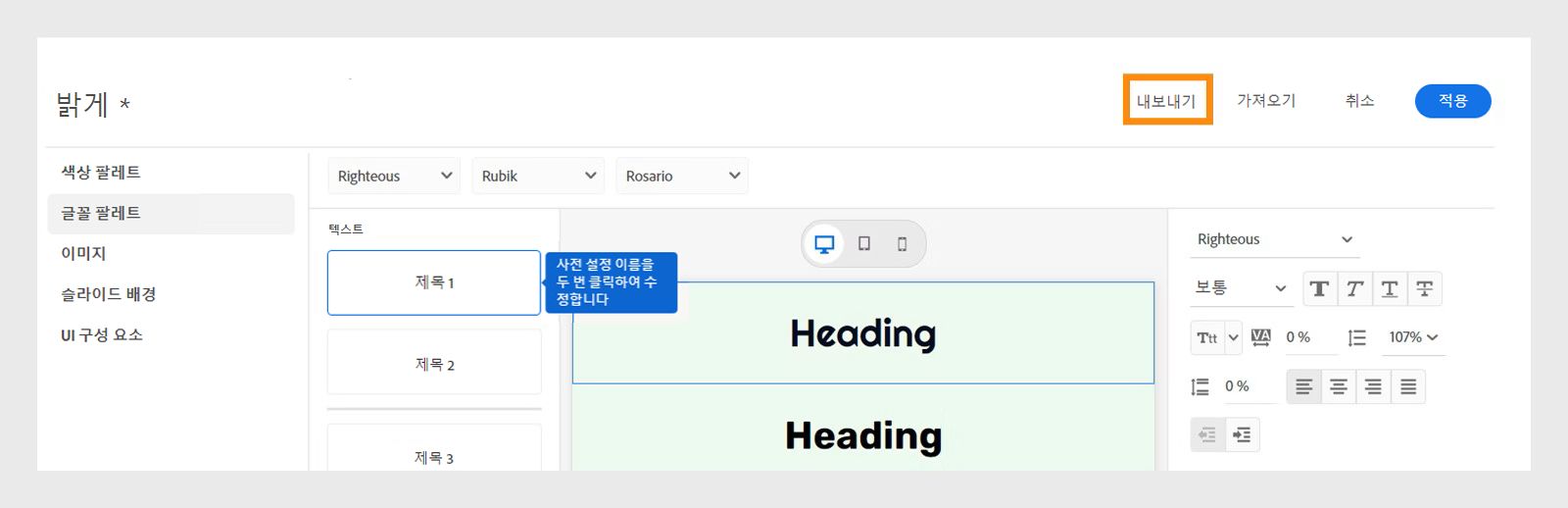This screenshot has height=508, width=1568.
Task: Select the 제목 1 text preset
Action: pyautogui.click(x=434, y=282)
